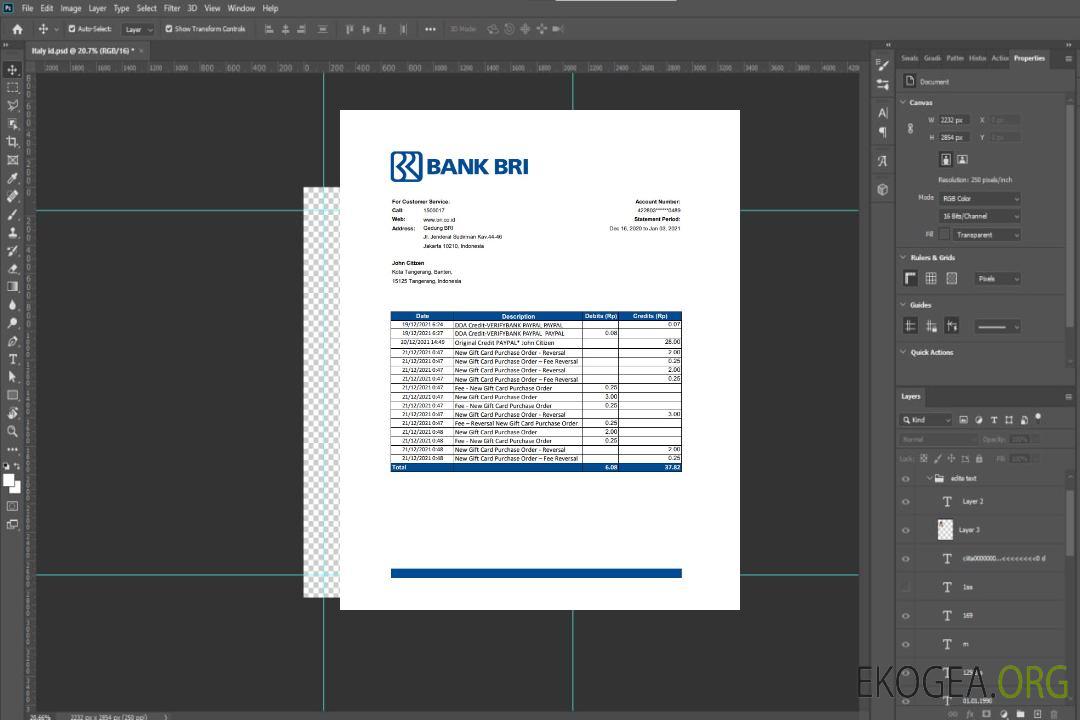Open the RGB Color mode dropdown
This screenshot has width=1080, height=720.
pos(979,198)
